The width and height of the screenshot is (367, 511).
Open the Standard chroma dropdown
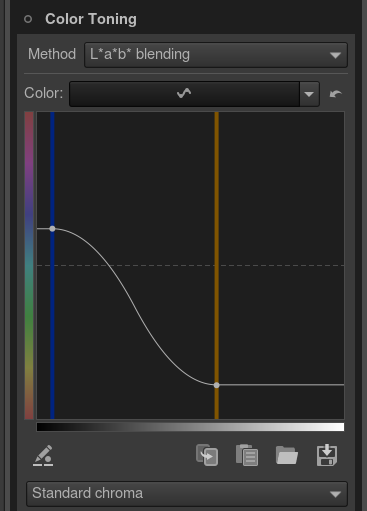pyautogui.click(x=187, y=494)
